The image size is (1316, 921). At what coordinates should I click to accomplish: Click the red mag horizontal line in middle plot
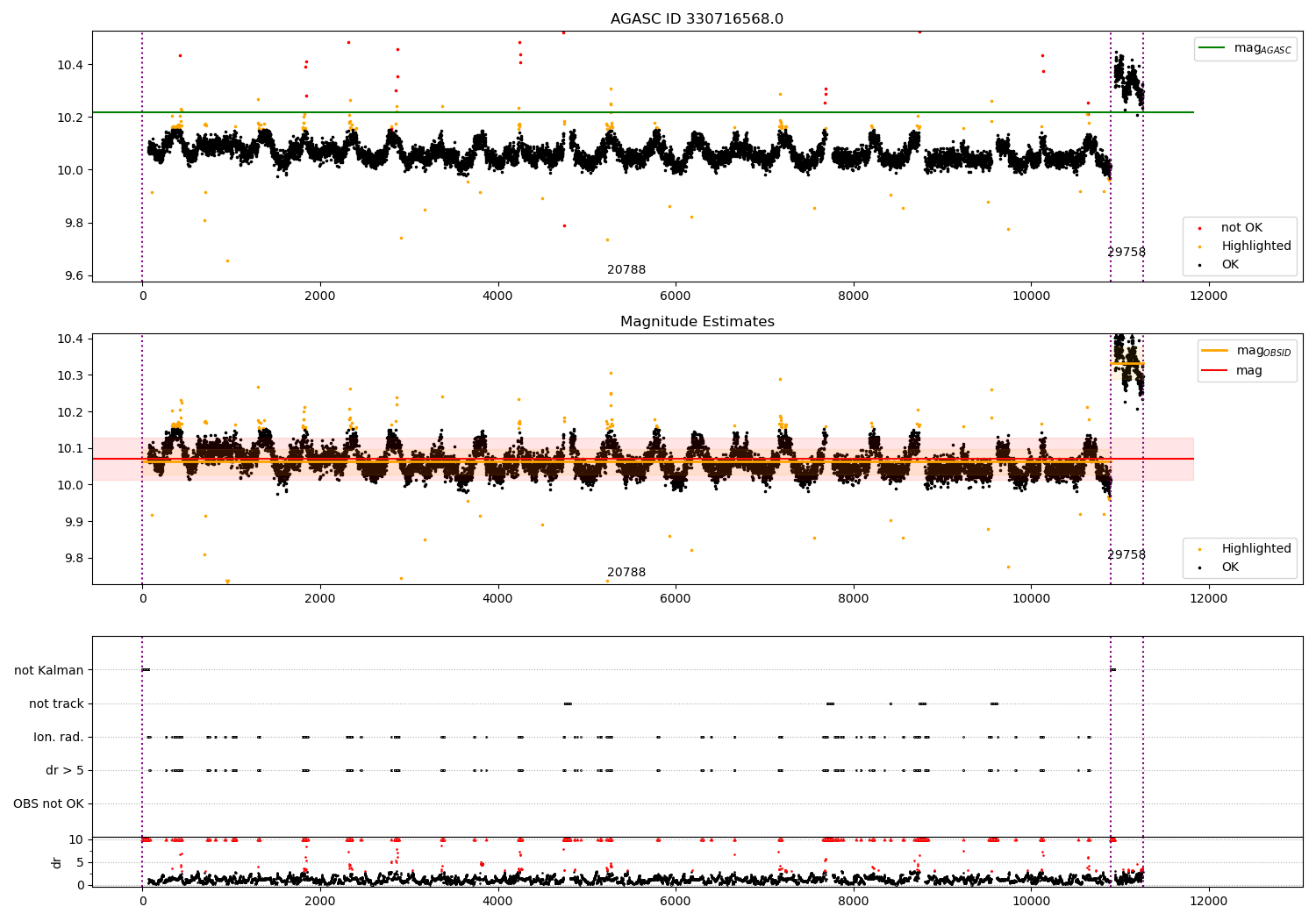tap(643, 459)
